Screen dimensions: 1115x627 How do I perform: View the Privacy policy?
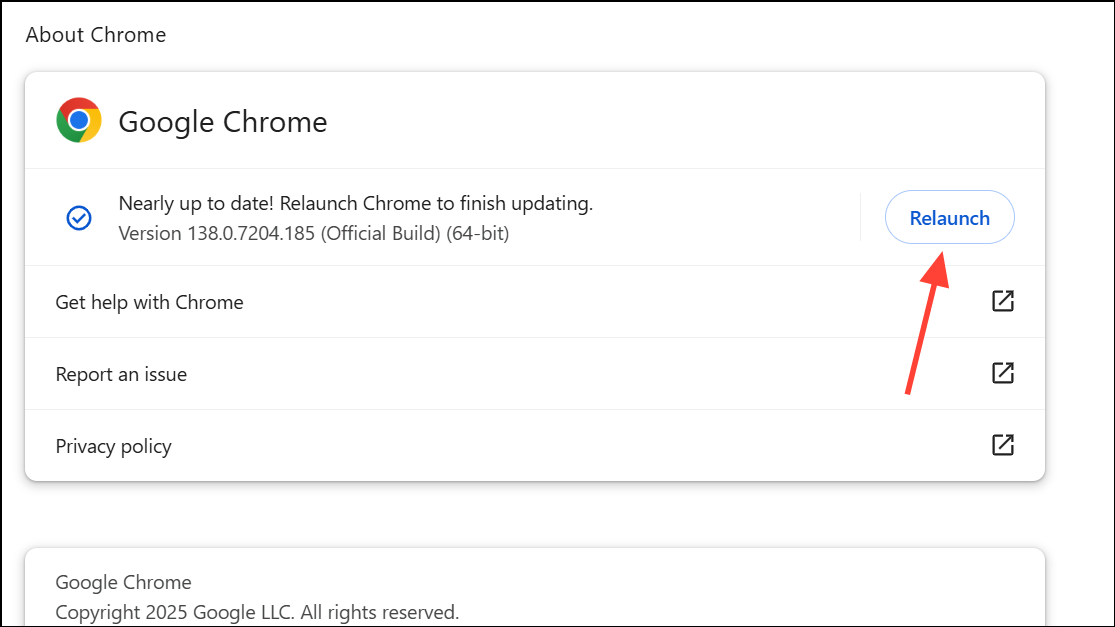click(113, 446)
